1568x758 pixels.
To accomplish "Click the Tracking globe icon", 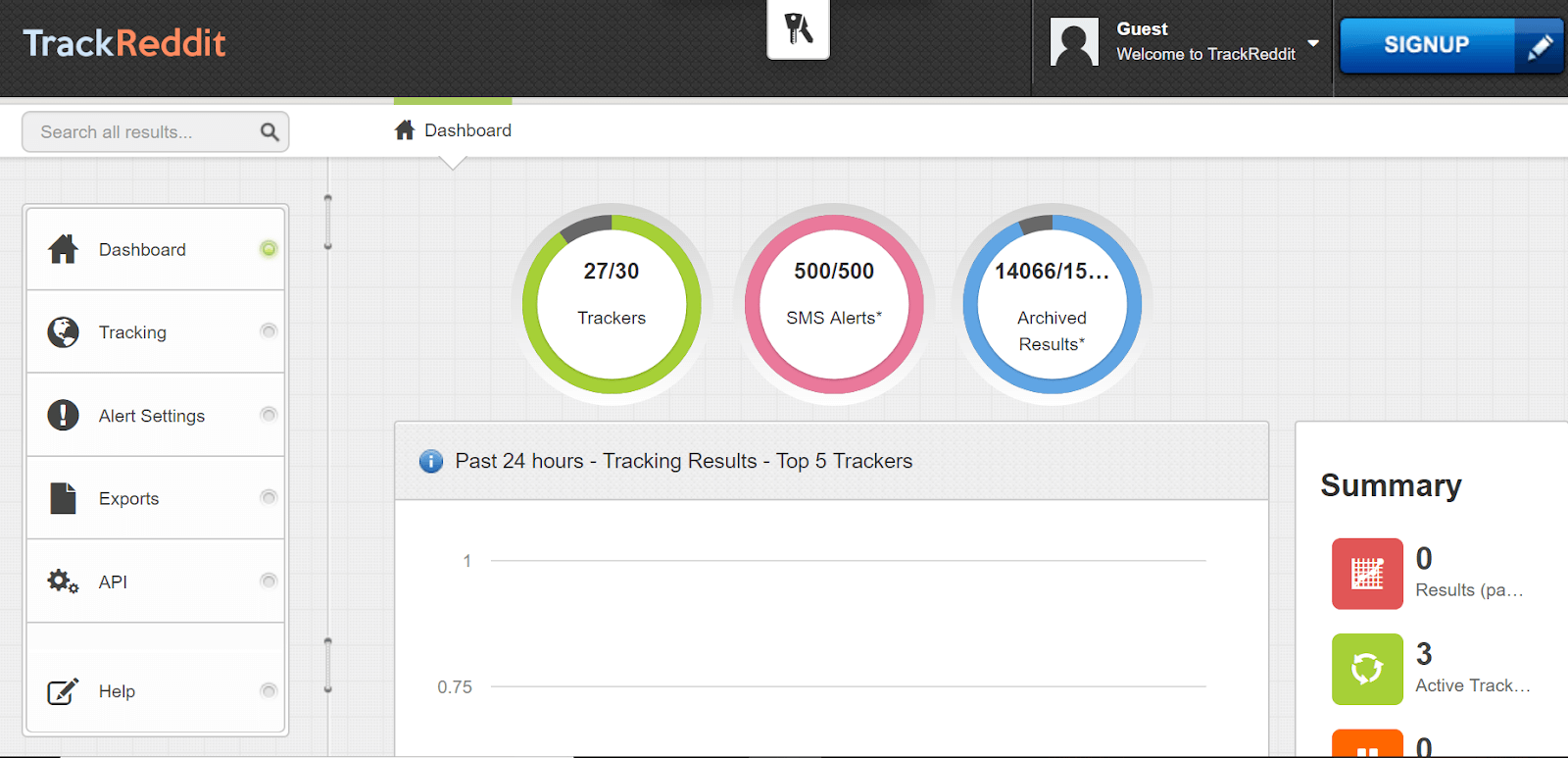I will click(x=64, y=332).
